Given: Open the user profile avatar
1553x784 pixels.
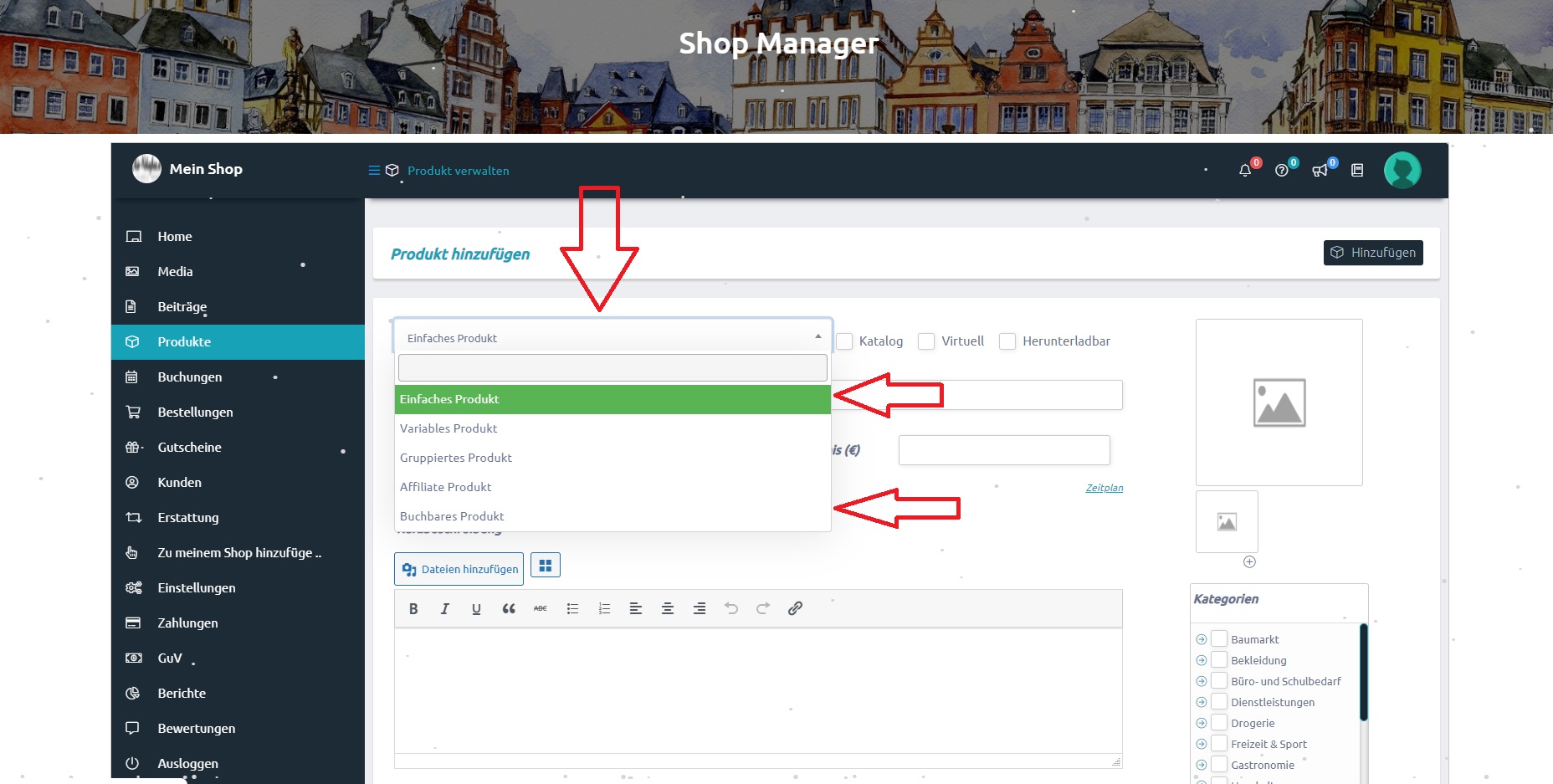Looking at the screenshot, I should 1402,170.
